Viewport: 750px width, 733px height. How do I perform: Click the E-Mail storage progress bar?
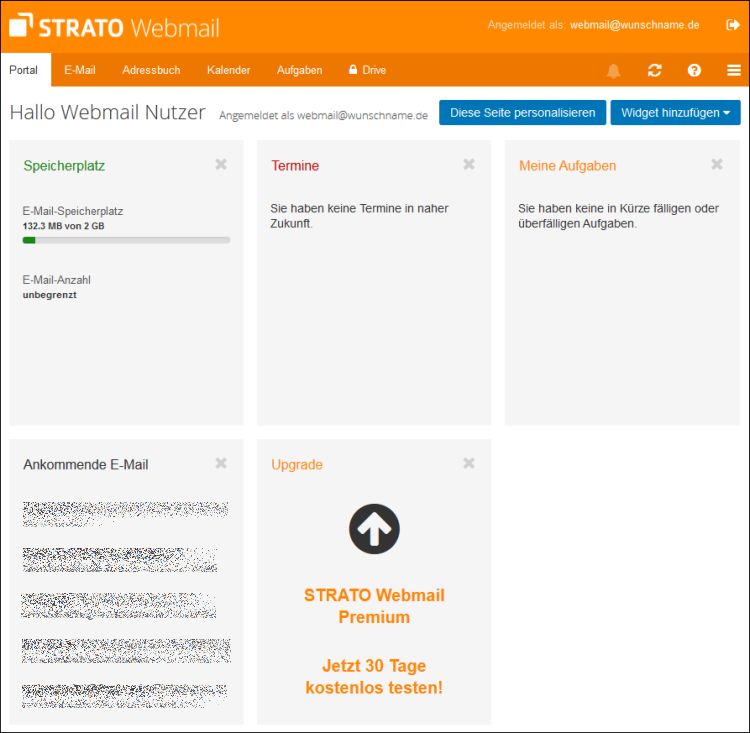[126, 240]
